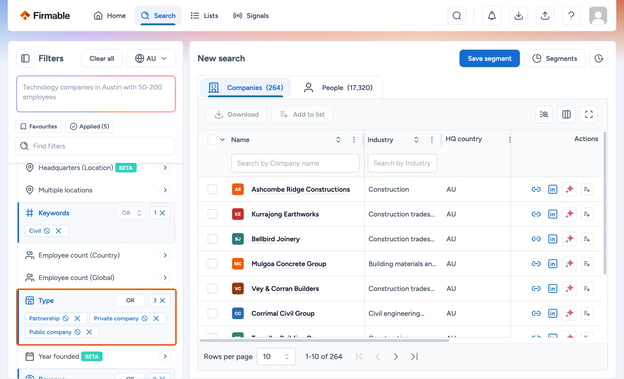This screenshot has width=624, height=379.
Task: Add Kurrajong Earthworks to list icon
Action: (x=587, y=214)
